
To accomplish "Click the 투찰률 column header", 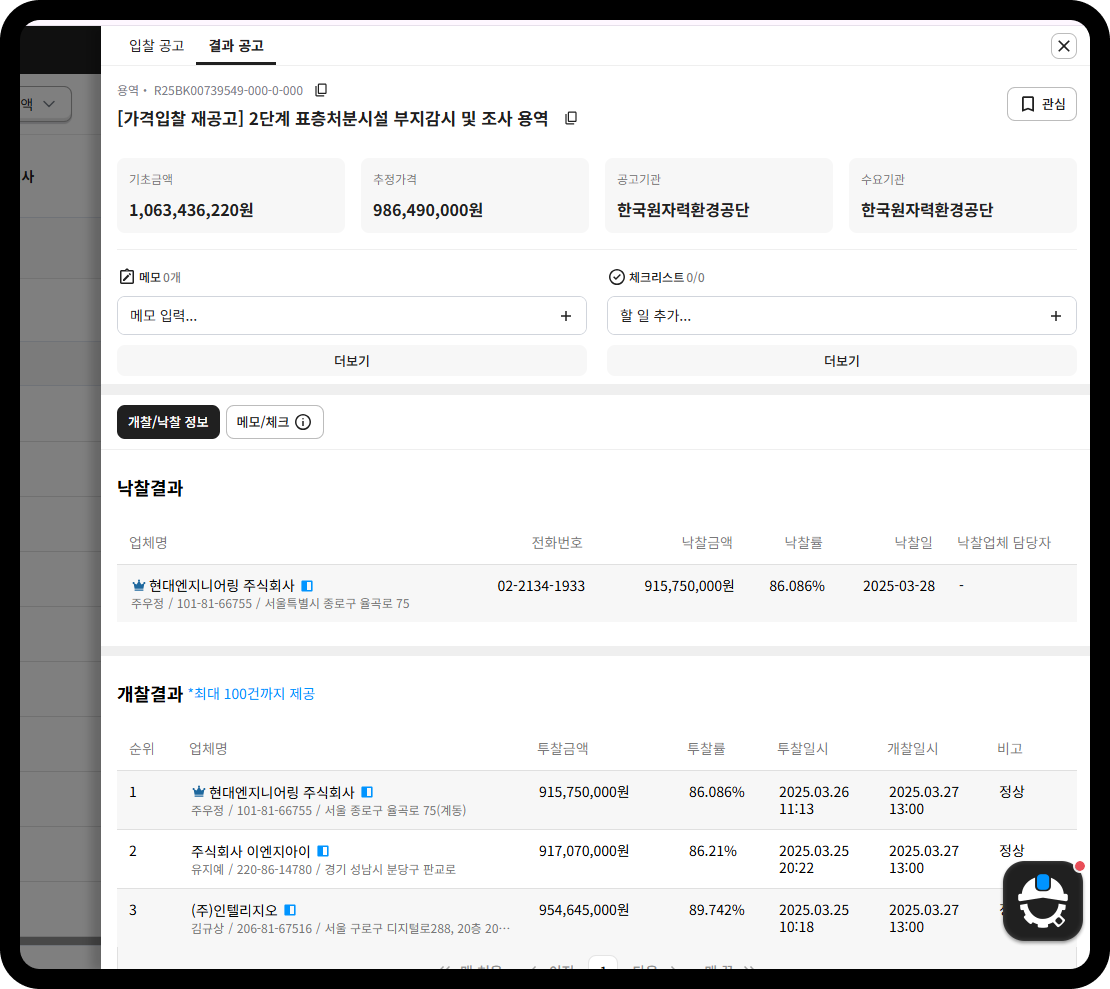I will pyautogui.click(x=706, y=748).
